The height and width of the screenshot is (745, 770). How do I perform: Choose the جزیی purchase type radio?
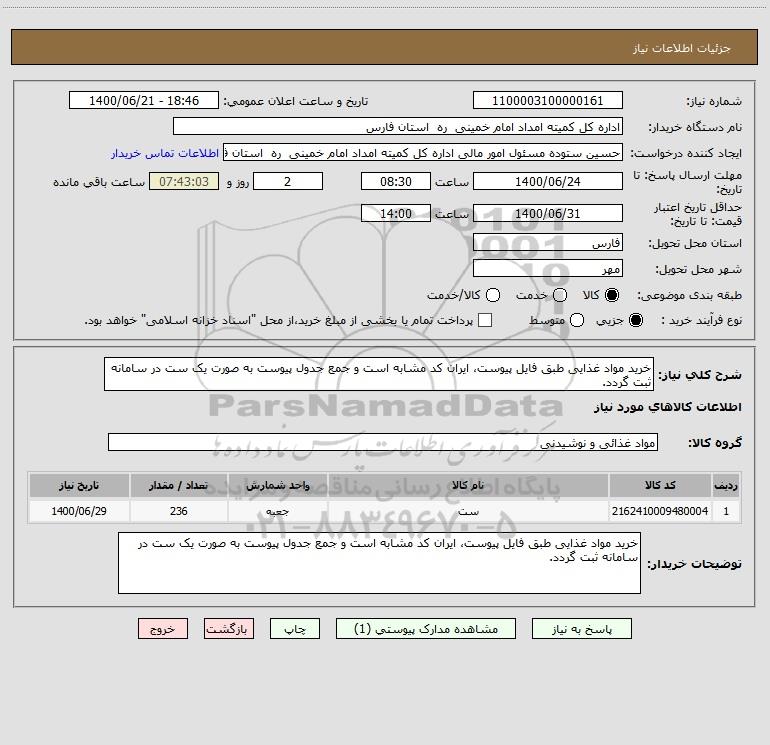pyautogui.click(x=635, y=320)
